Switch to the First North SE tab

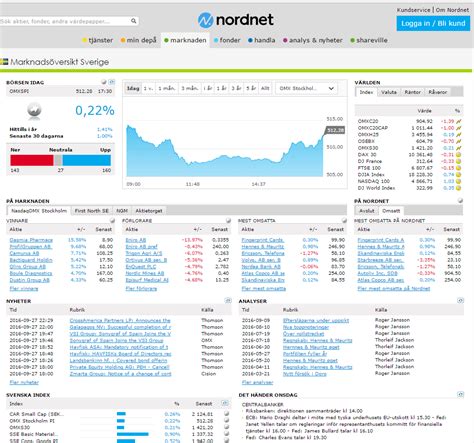(92, 211)
